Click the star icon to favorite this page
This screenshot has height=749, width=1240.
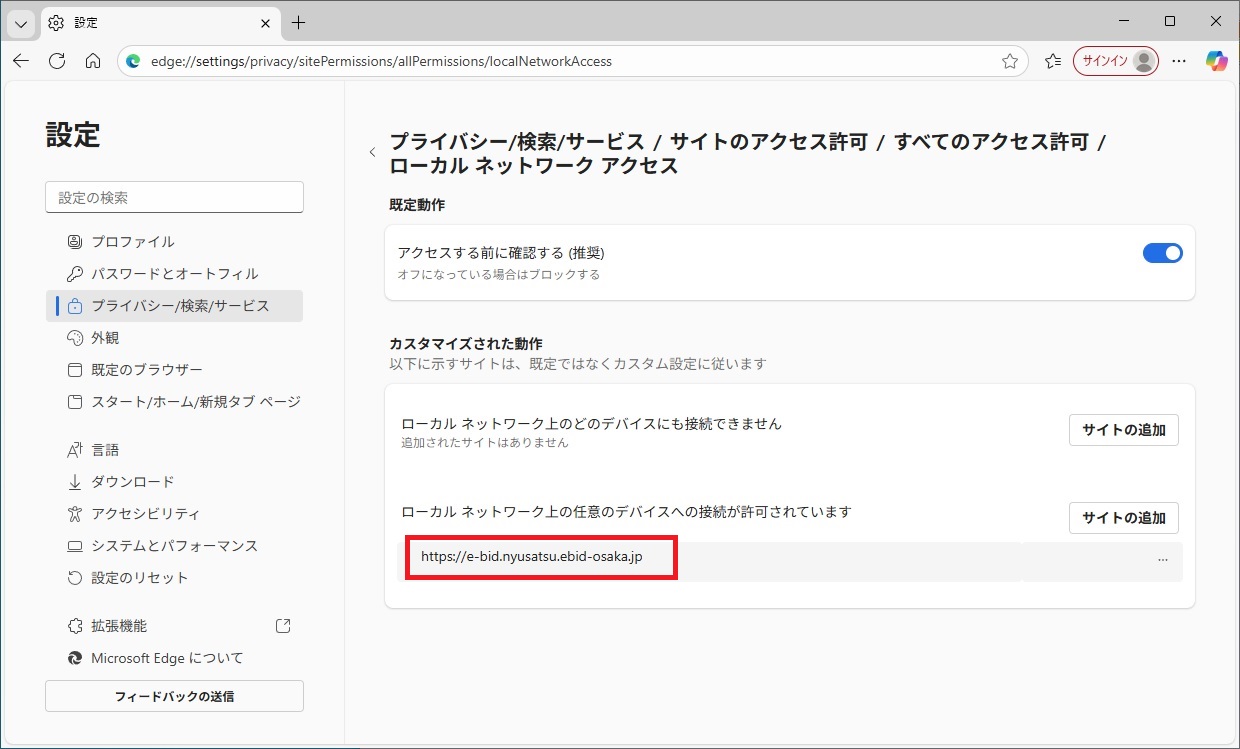point(1010,61)
